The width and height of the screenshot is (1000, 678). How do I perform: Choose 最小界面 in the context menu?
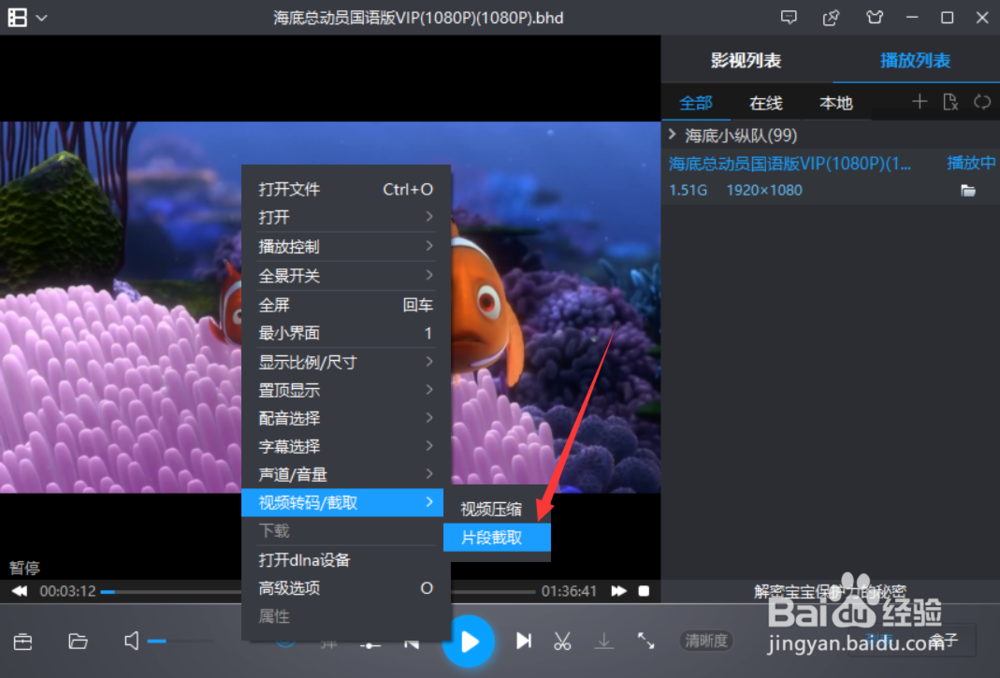[346, 333]
